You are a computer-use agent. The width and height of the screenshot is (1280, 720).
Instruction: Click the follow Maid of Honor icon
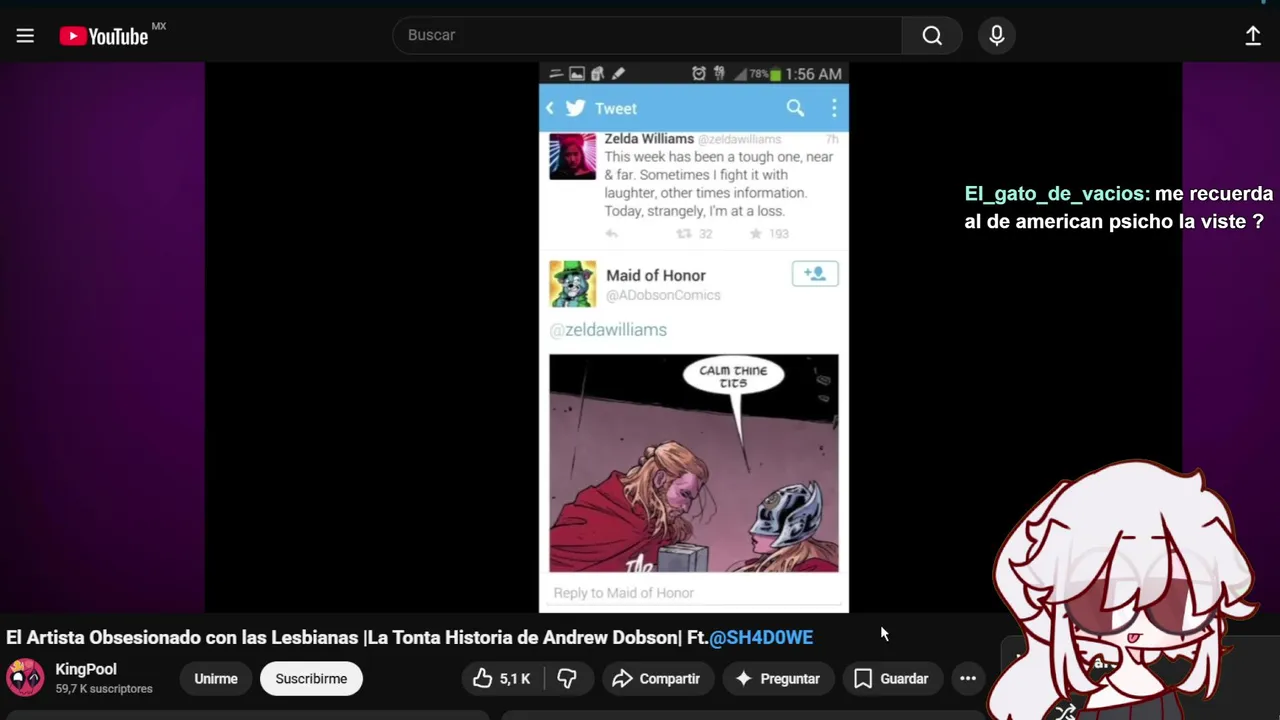click(815, 273)
